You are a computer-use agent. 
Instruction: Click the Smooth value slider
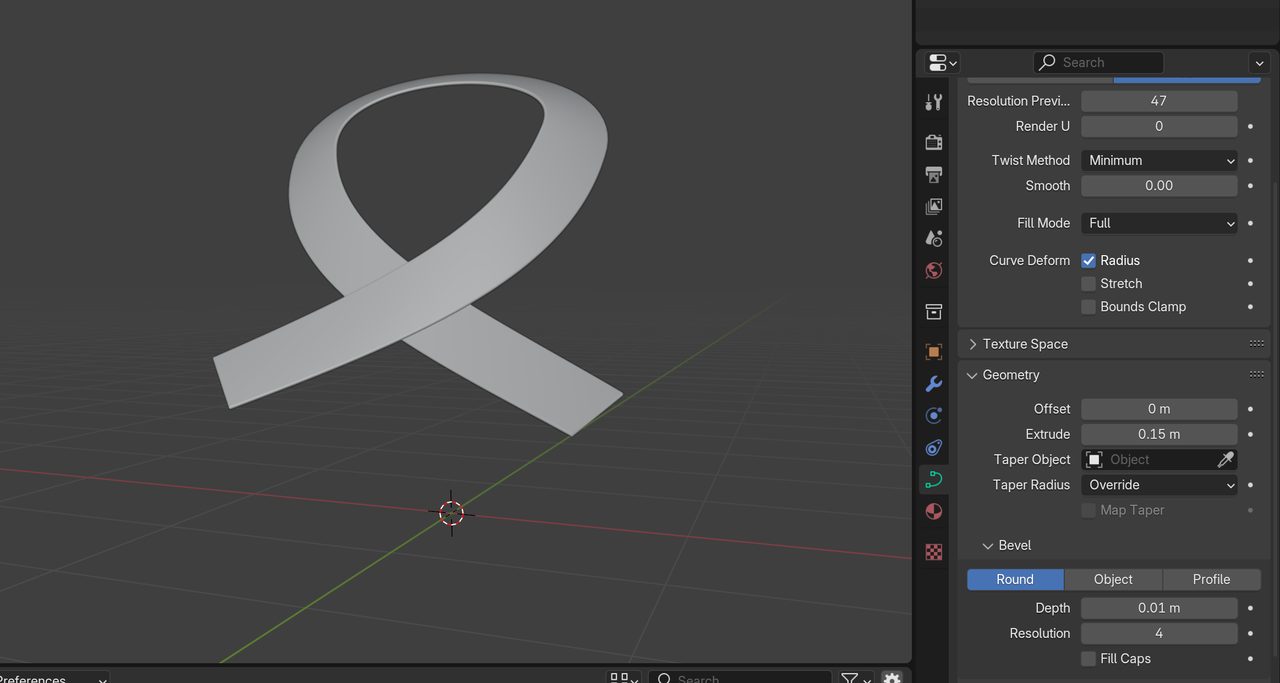pyautogui.click(x=1159, y=185)
